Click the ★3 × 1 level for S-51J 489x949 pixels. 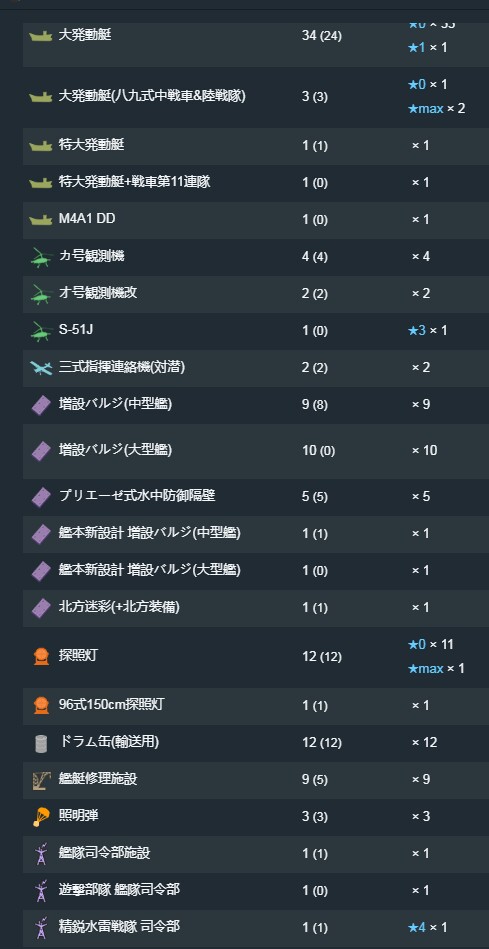(427, 330)
